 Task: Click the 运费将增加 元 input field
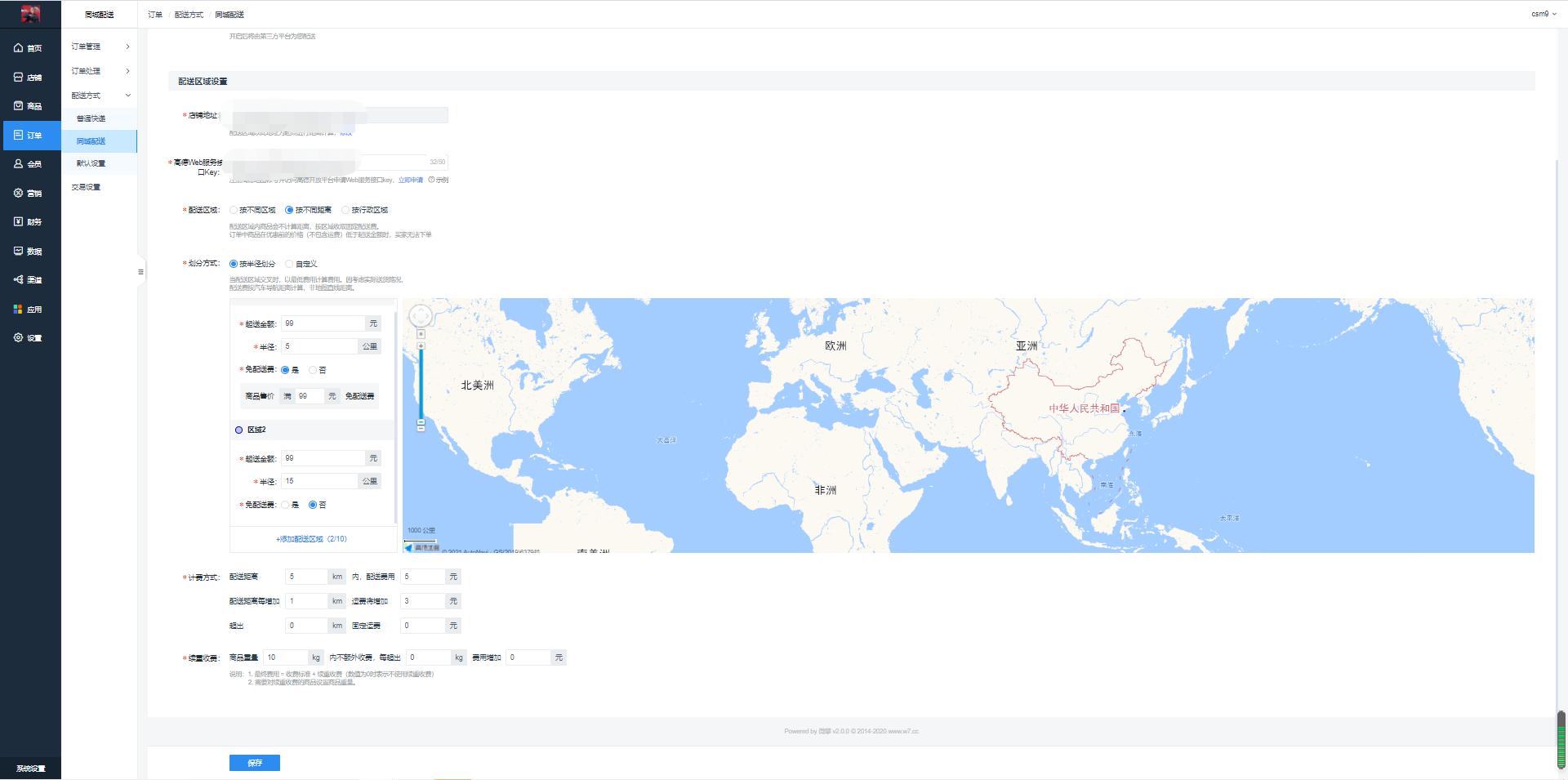pos(423,601)
